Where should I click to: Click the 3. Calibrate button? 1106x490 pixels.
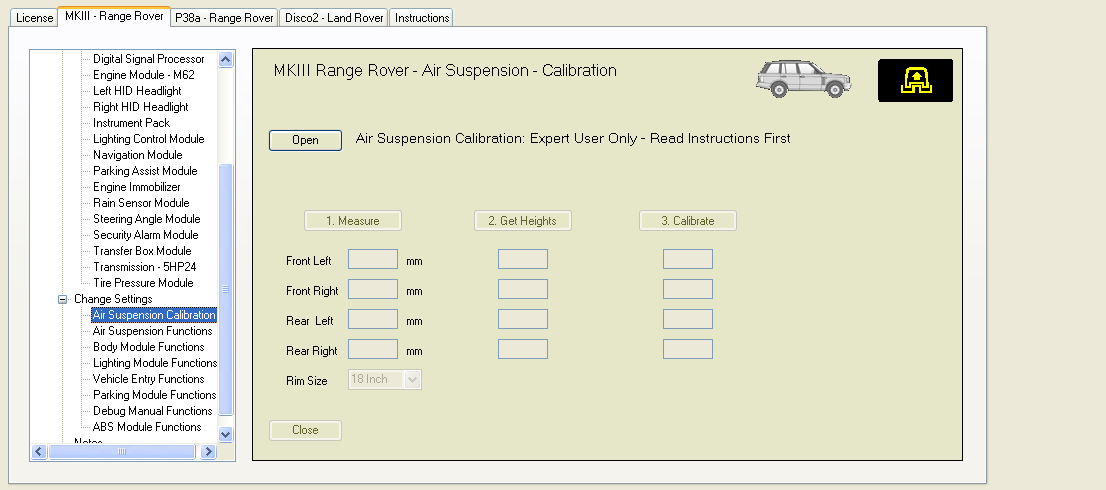687,221
